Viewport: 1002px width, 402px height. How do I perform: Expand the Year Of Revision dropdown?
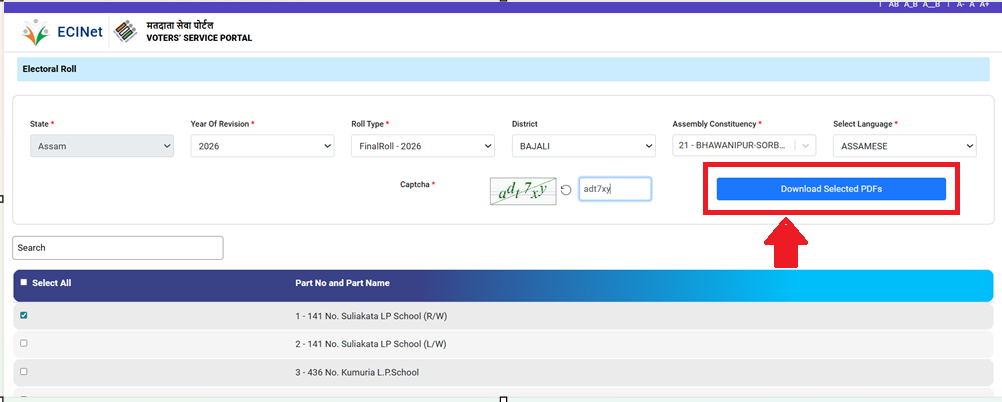click(x=262, y=146)
